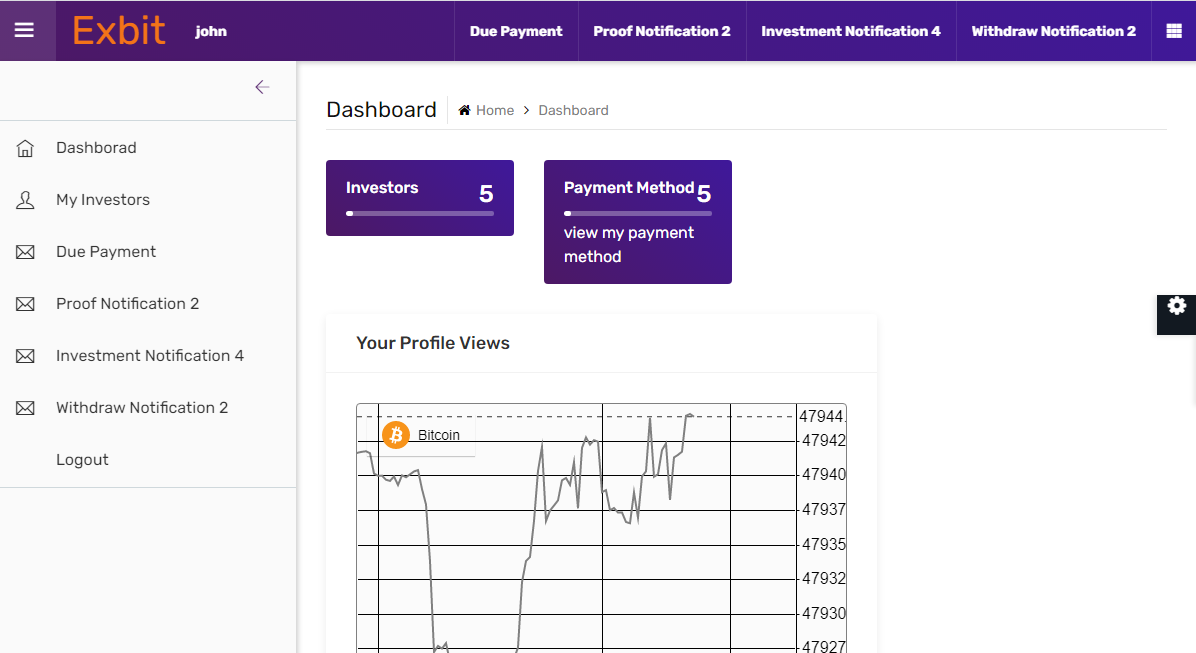The height and width of the screenshot is (653, 1196).
Task: Open the grid apps icon at top right
Action: point(1176,29)
